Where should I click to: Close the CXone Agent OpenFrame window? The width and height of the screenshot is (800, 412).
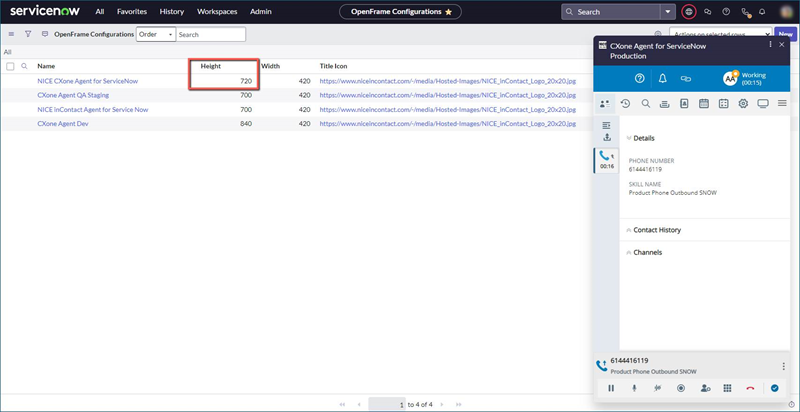tap(782, 45)
